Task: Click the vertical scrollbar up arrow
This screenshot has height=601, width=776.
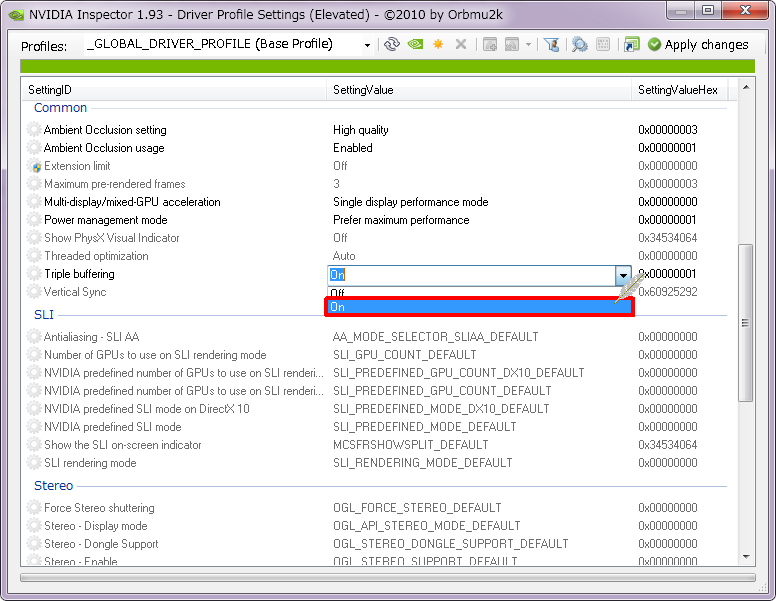Action: click(x=746, y=87)
